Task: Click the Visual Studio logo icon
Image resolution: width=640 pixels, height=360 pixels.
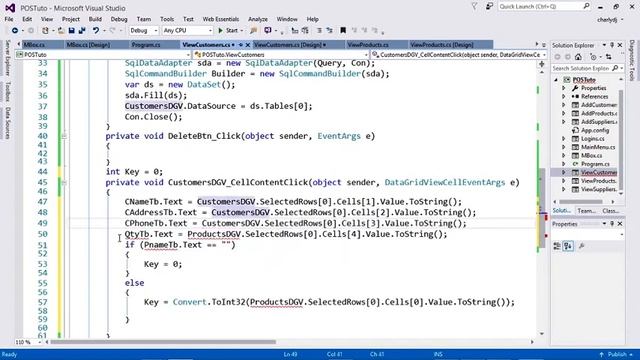Action: 10,8
